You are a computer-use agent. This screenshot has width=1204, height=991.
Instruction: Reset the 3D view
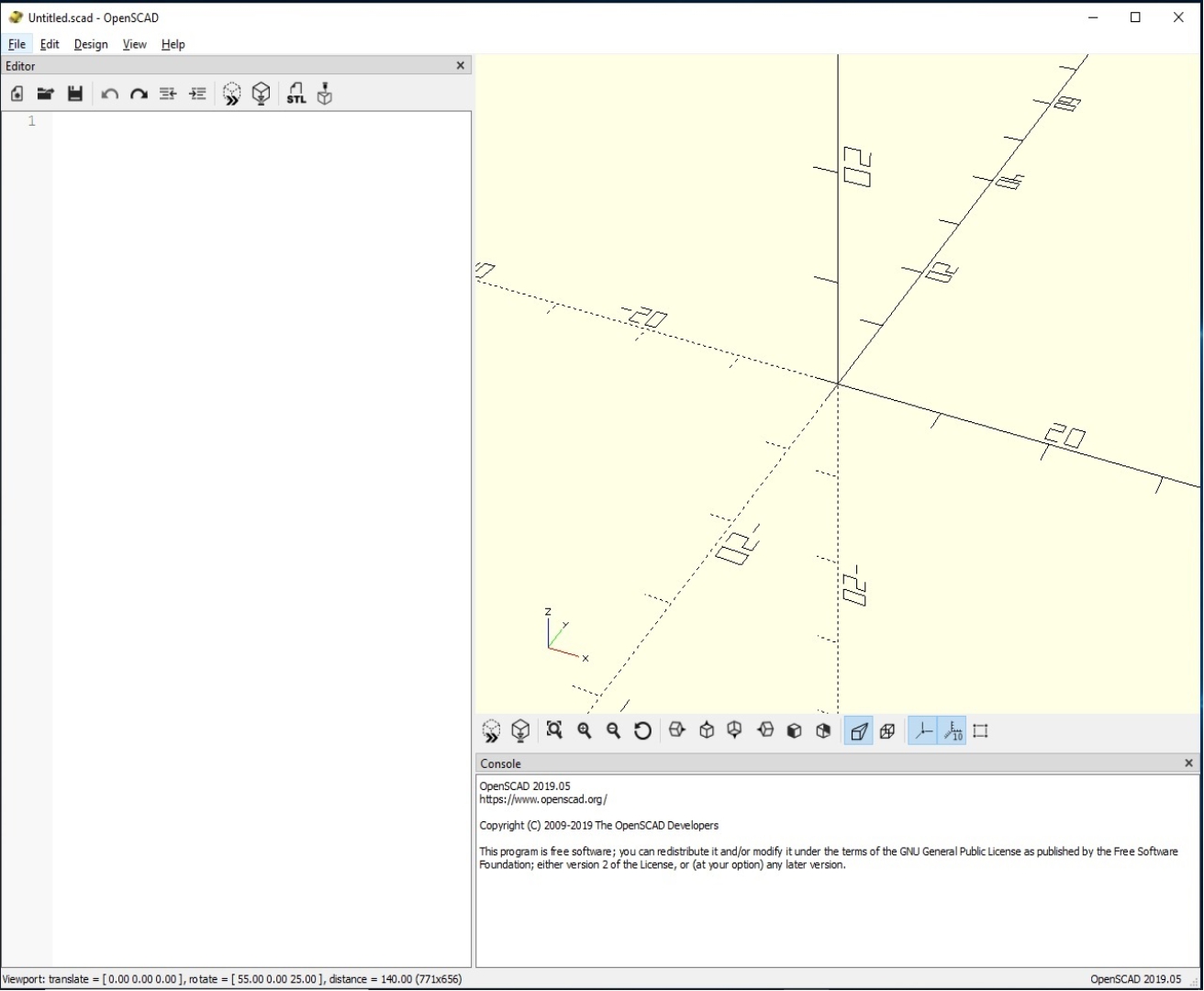643,730
